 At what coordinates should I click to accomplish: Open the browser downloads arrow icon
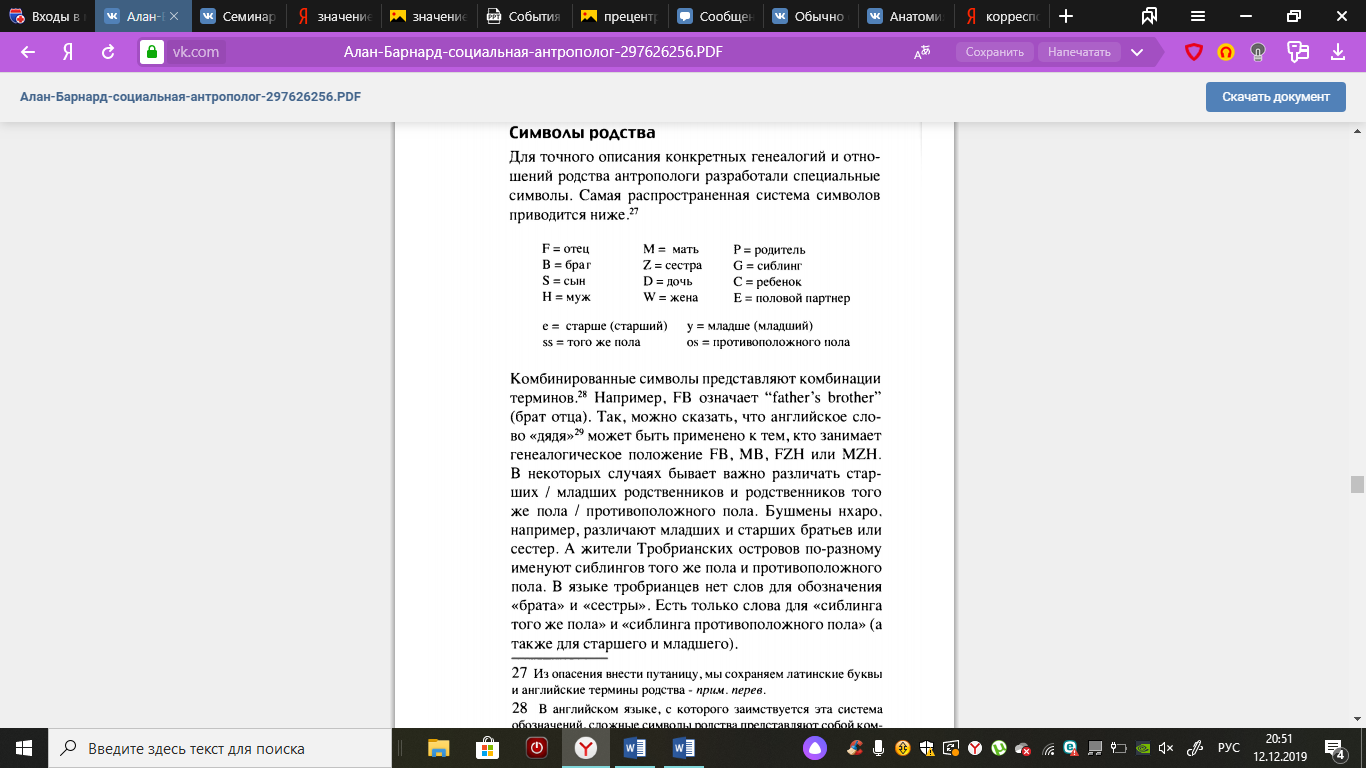[x=1338, y=52]
